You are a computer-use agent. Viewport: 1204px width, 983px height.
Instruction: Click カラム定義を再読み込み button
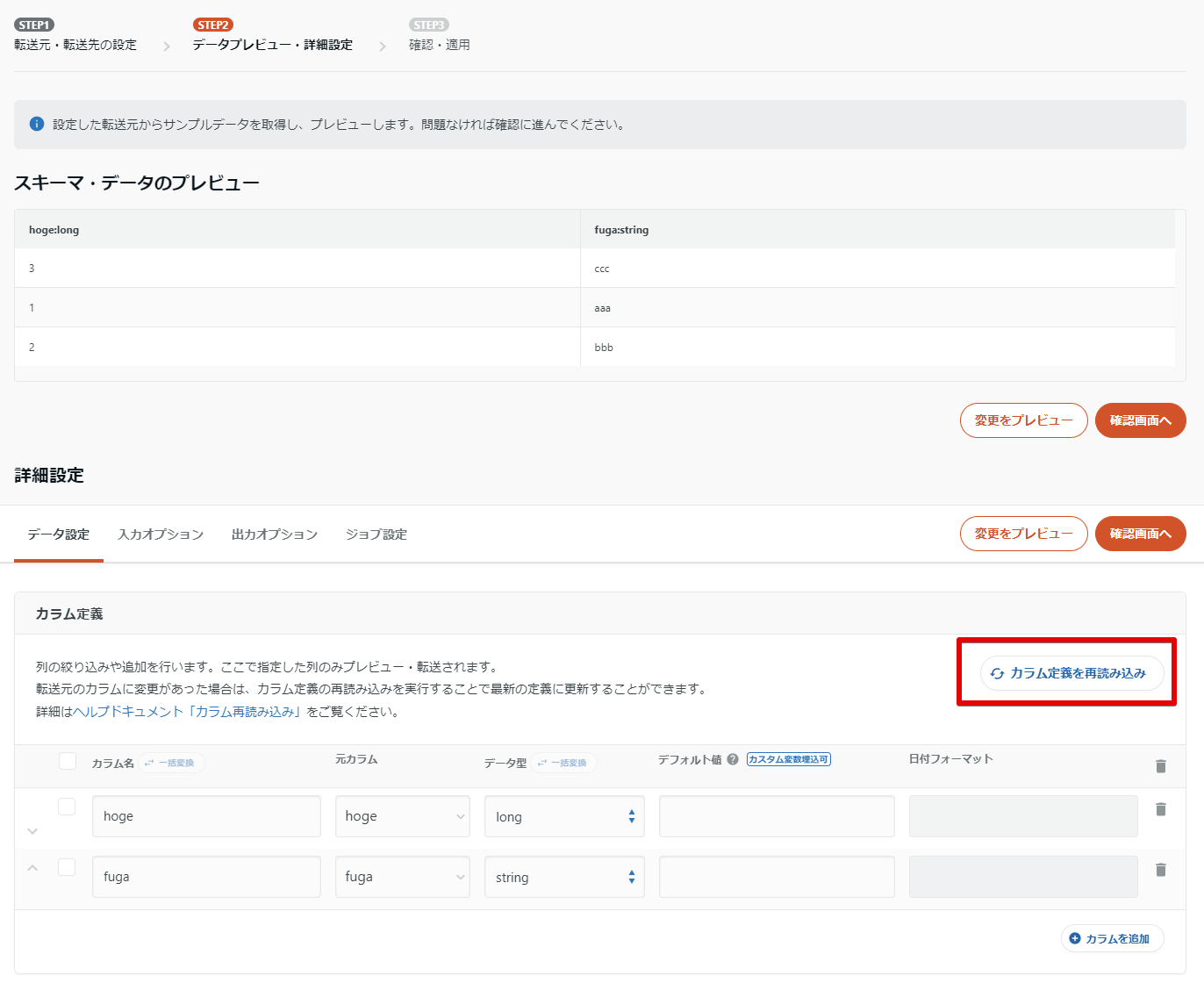[1072, 673]
